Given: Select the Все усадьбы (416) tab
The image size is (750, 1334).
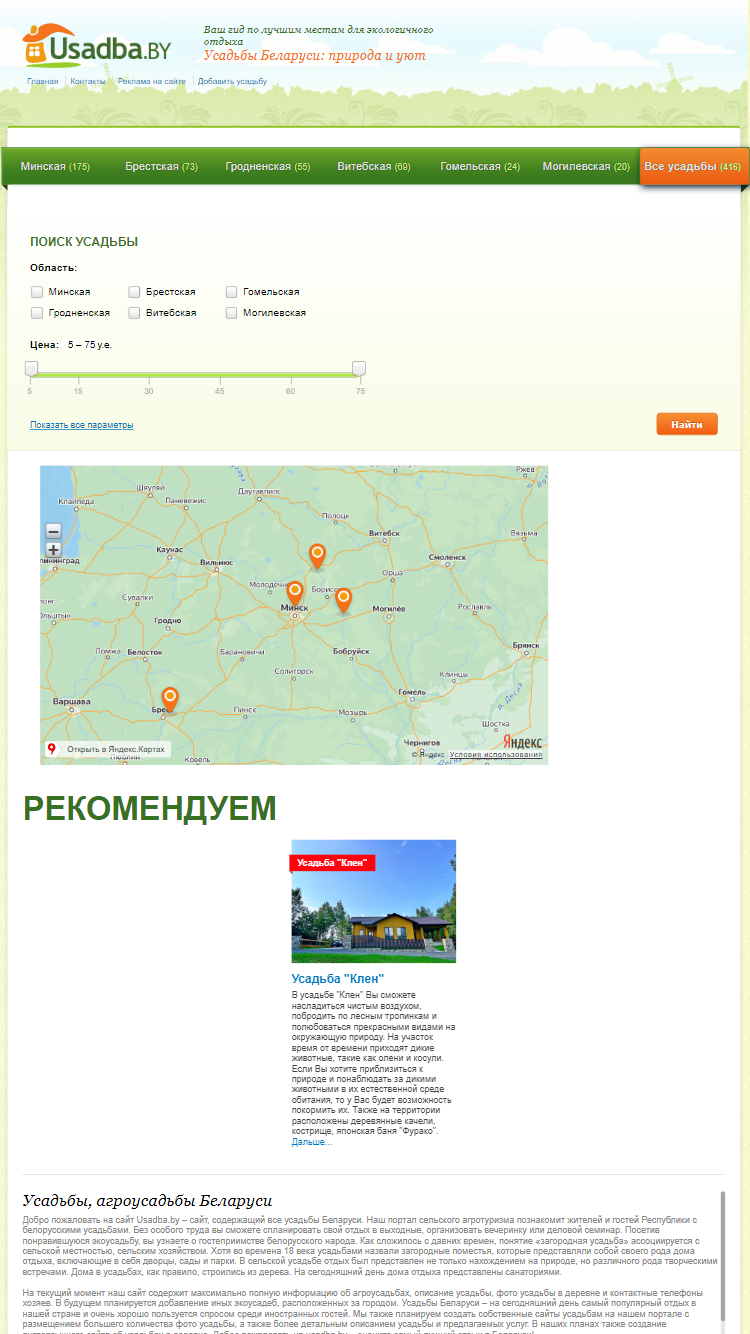Looking at the screenshot, I should tap(692, 167).
